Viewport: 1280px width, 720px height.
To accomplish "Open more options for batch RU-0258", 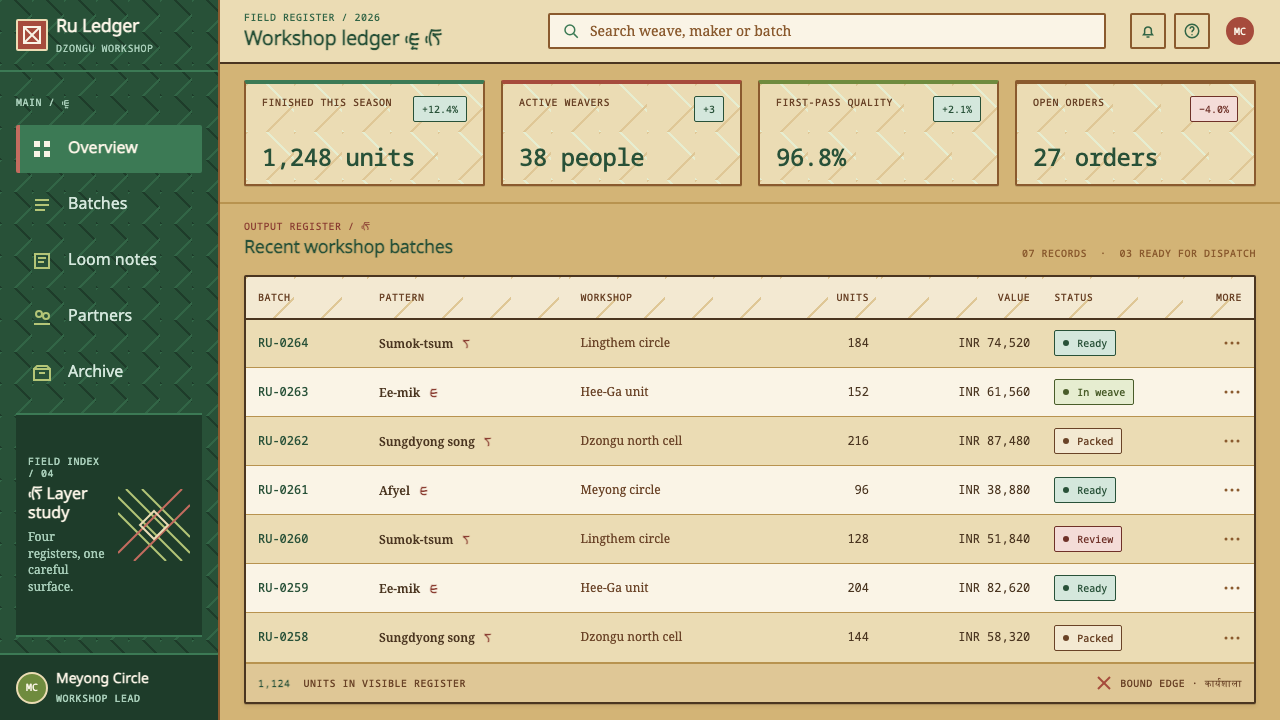I will click(1232, 638).
